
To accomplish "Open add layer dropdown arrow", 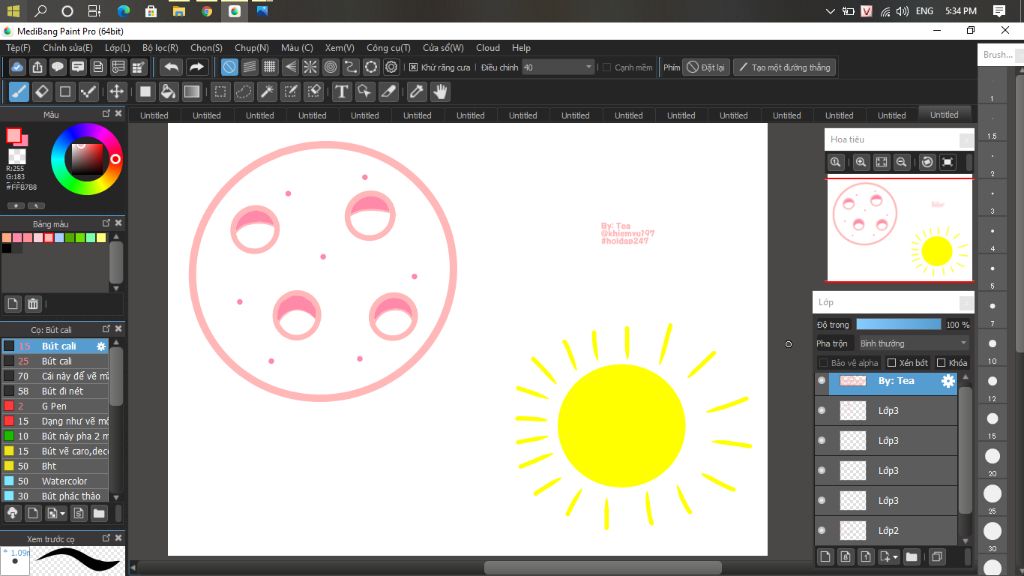I will (x=895, y=557).
